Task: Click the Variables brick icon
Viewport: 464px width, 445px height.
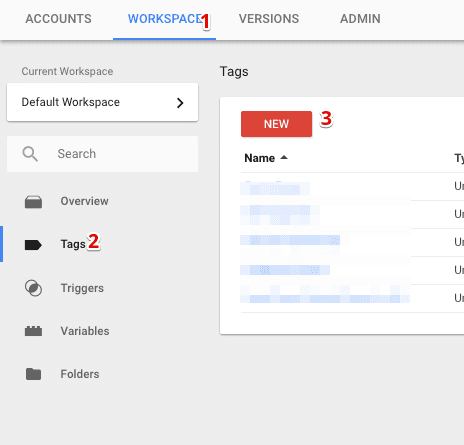Action: [33, 331]
